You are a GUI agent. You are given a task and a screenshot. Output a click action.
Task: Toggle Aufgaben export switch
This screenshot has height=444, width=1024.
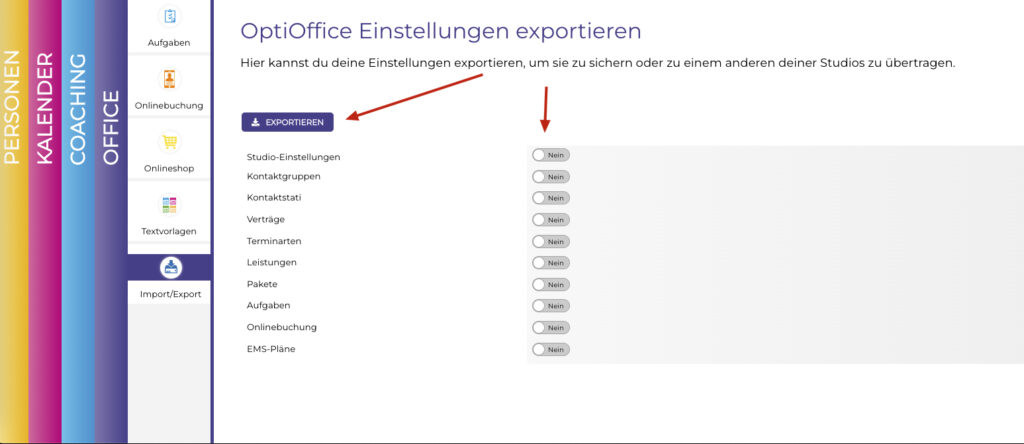tap(551, 306)
